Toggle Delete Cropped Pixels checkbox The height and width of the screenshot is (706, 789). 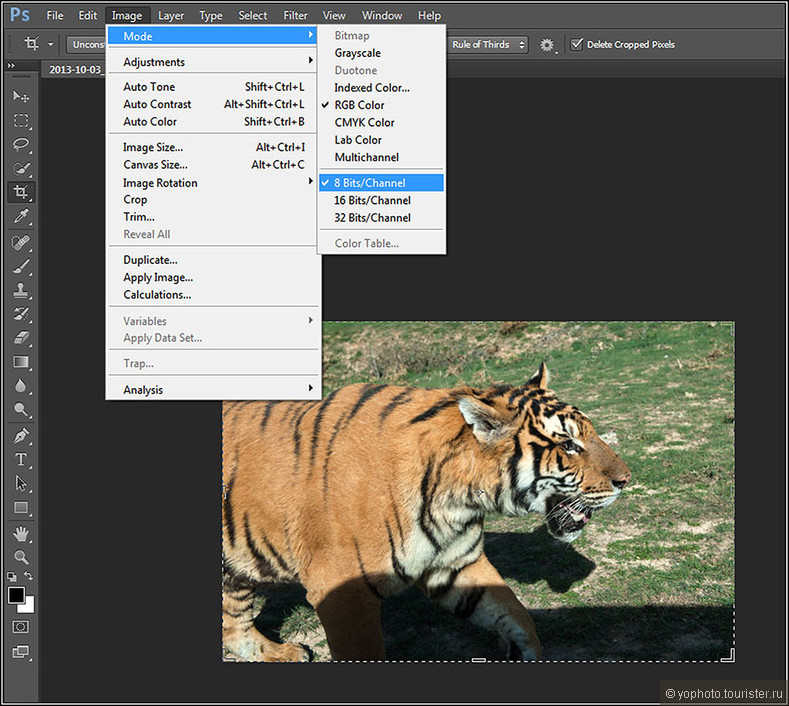point(577,44)
